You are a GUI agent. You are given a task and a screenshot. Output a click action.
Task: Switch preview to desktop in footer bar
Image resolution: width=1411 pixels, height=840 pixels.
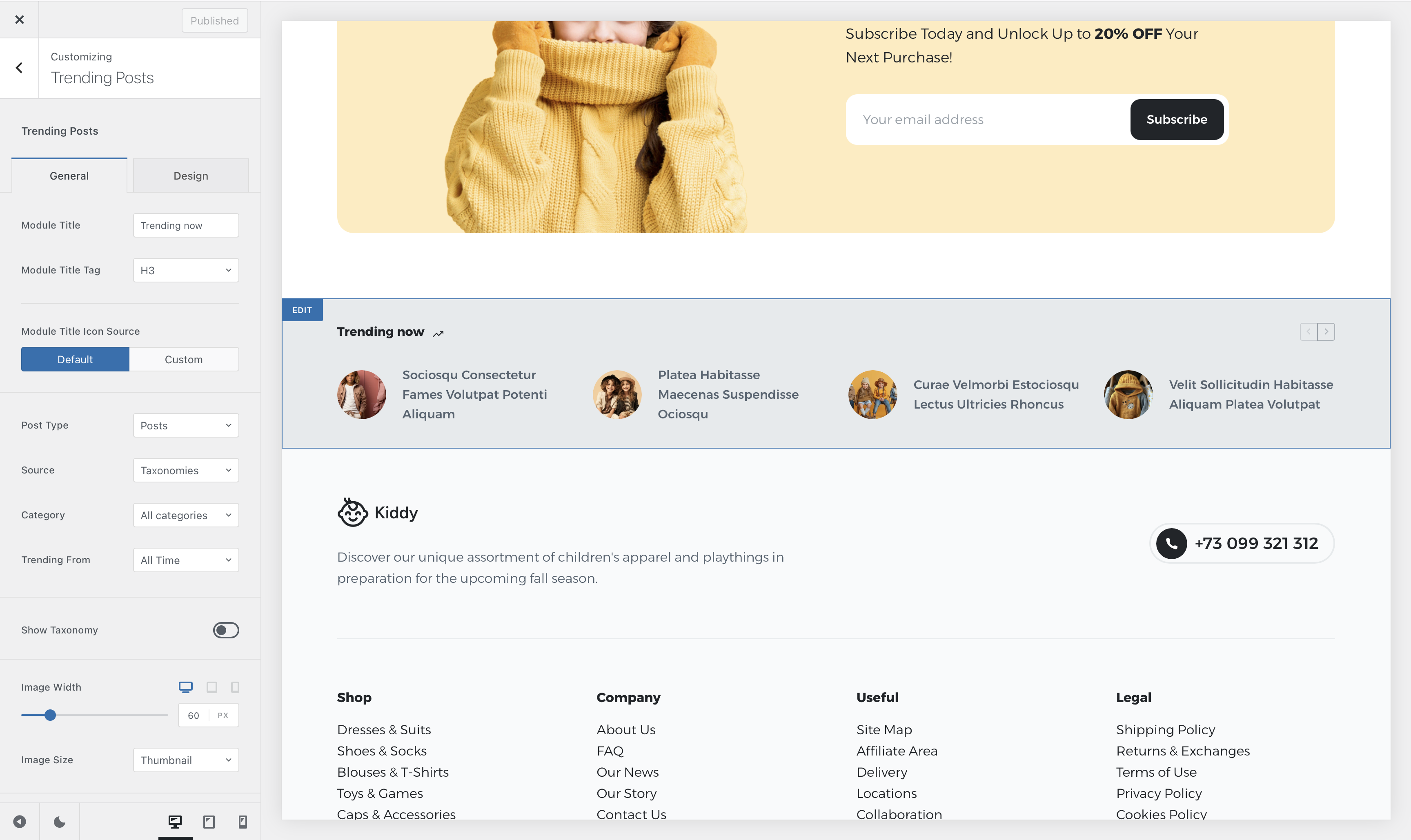[175, 821]
